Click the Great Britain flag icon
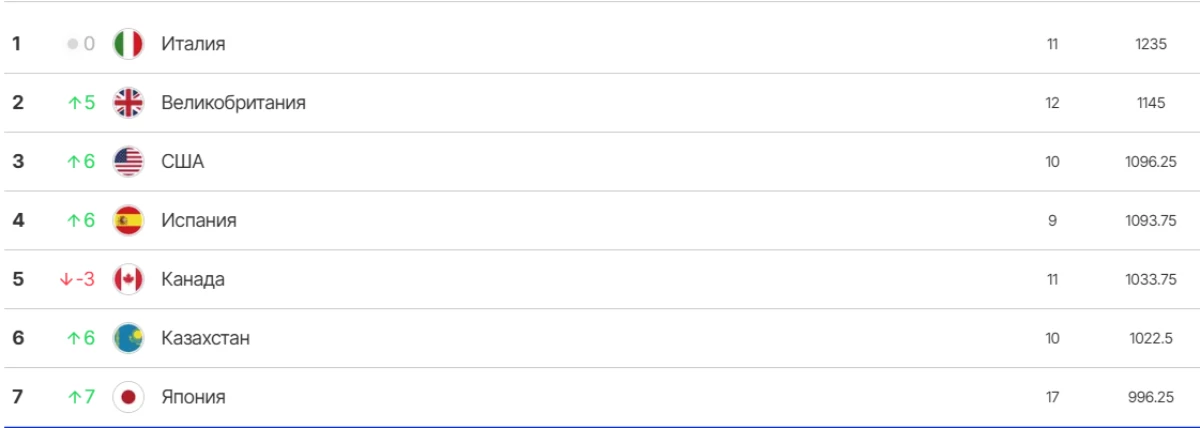The width and height of the screenshot is (1200, 428). (128, 103)
